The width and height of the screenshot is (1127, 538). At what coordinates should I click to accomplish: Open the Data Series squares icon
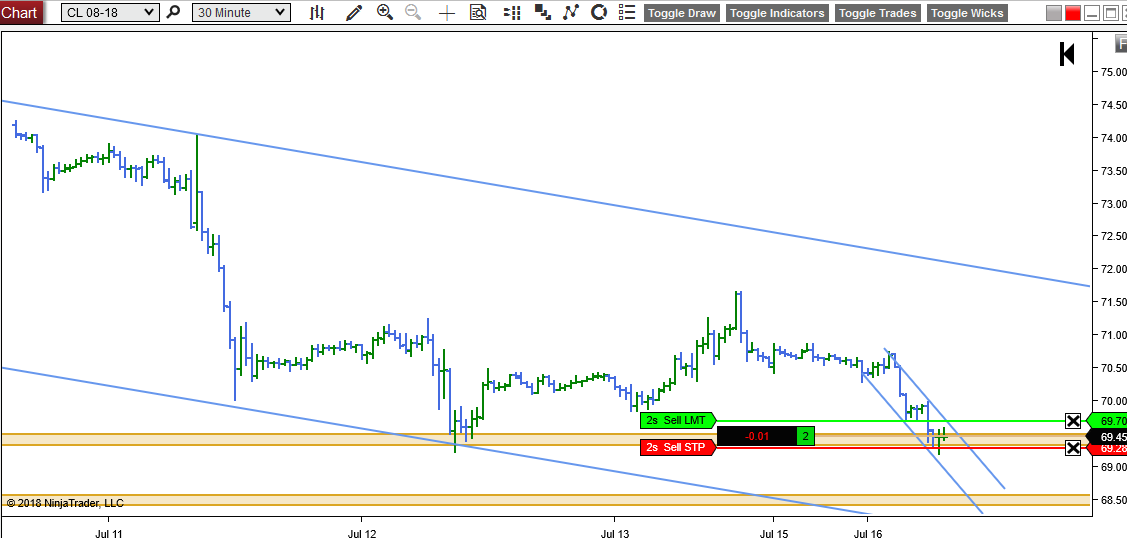tap(543, 12)
